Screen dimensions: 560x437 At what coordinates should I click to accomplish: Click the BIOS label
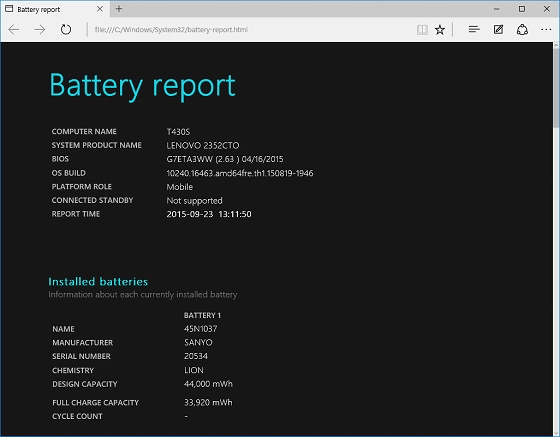point(60,159)
